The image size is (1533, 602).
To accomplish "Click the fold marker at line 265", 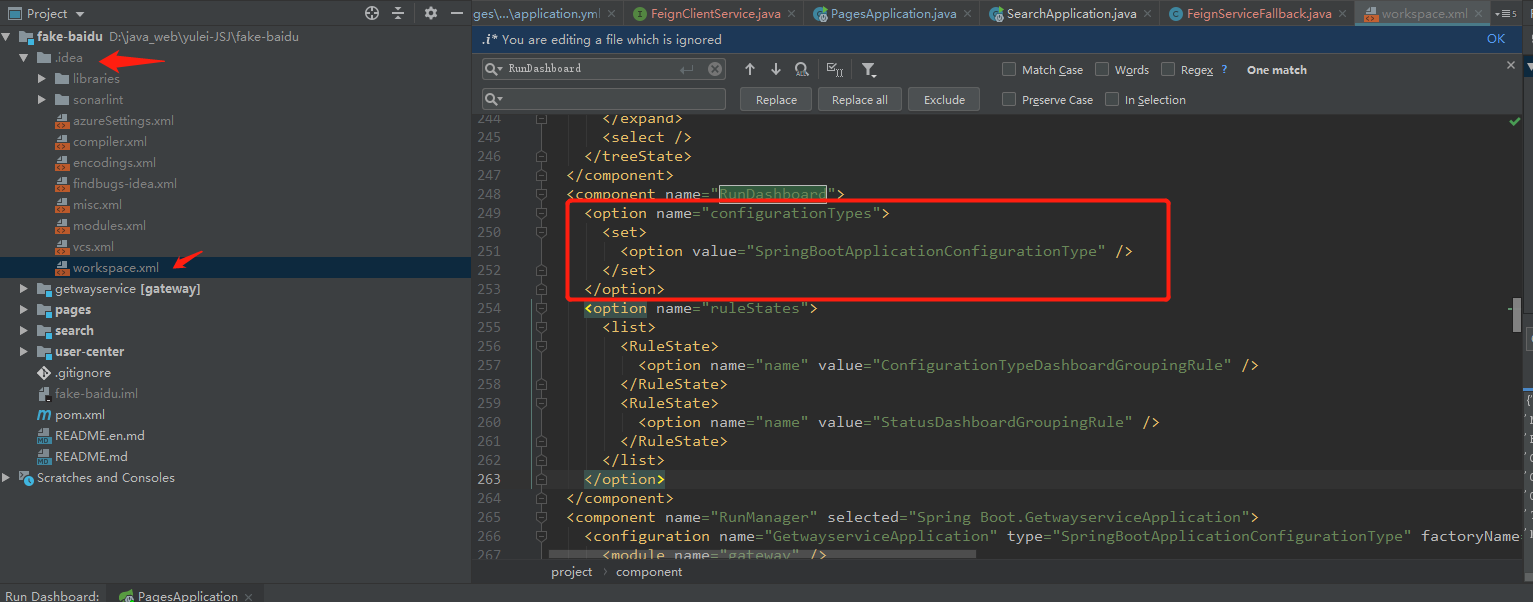I will tap(541, 517).
